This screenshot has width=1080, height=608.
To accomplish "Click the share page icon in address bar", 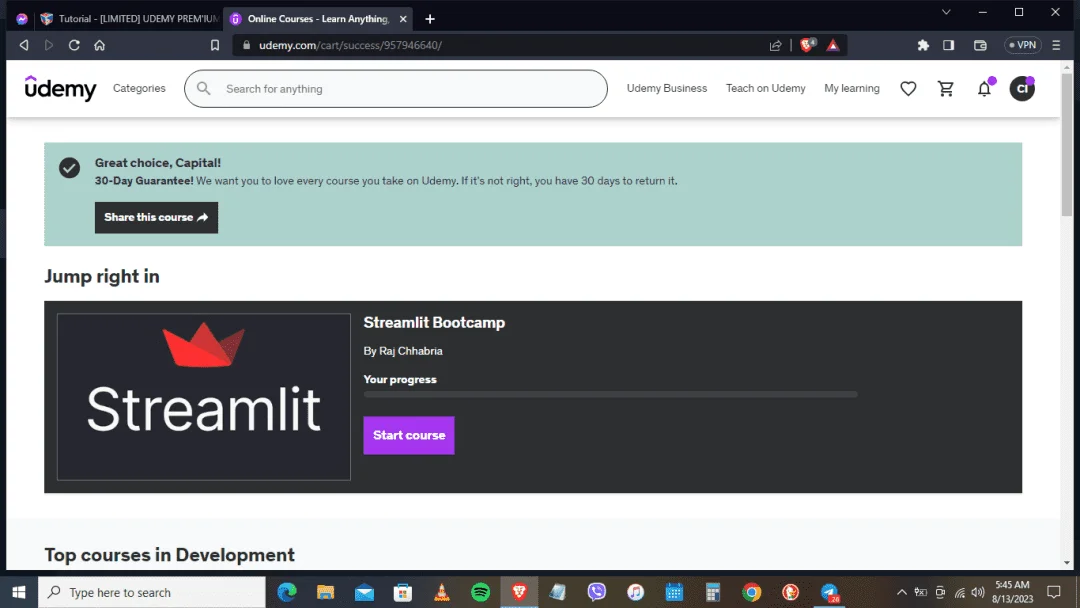I will point(776,45).
